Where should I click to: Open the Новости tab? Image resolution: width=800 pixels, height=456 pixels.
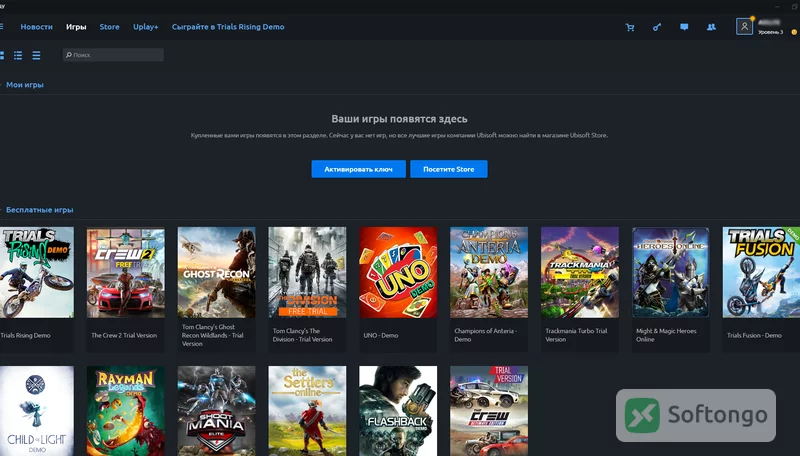point(36,27)
